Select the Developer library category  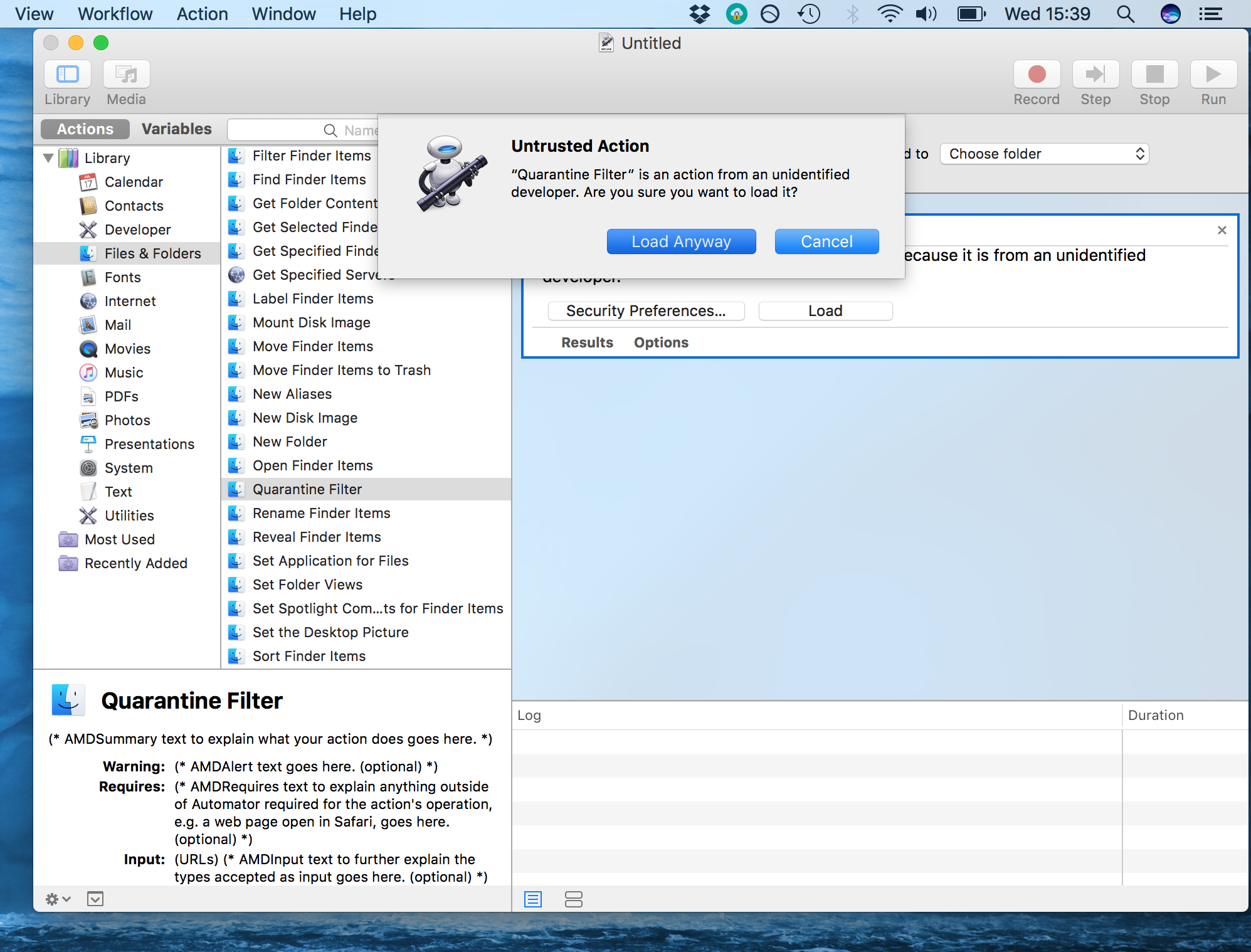click(x=127, y=230)
